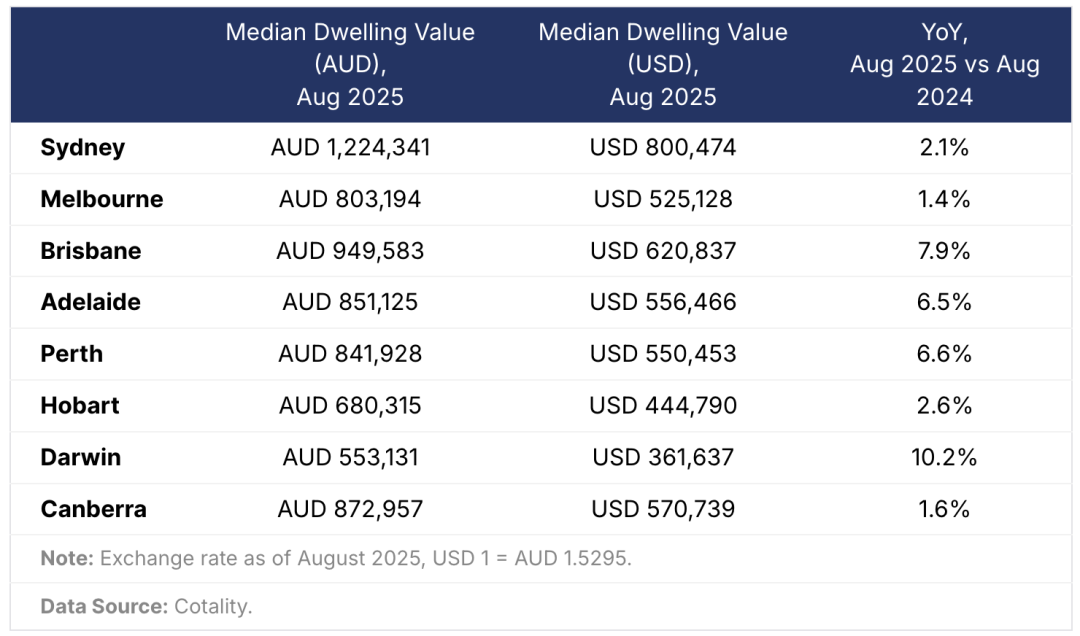The height and width of the screenshot is (636, 1080).
Task: Select Melbourne's USD 525,128 value
Action: (663, 199)
